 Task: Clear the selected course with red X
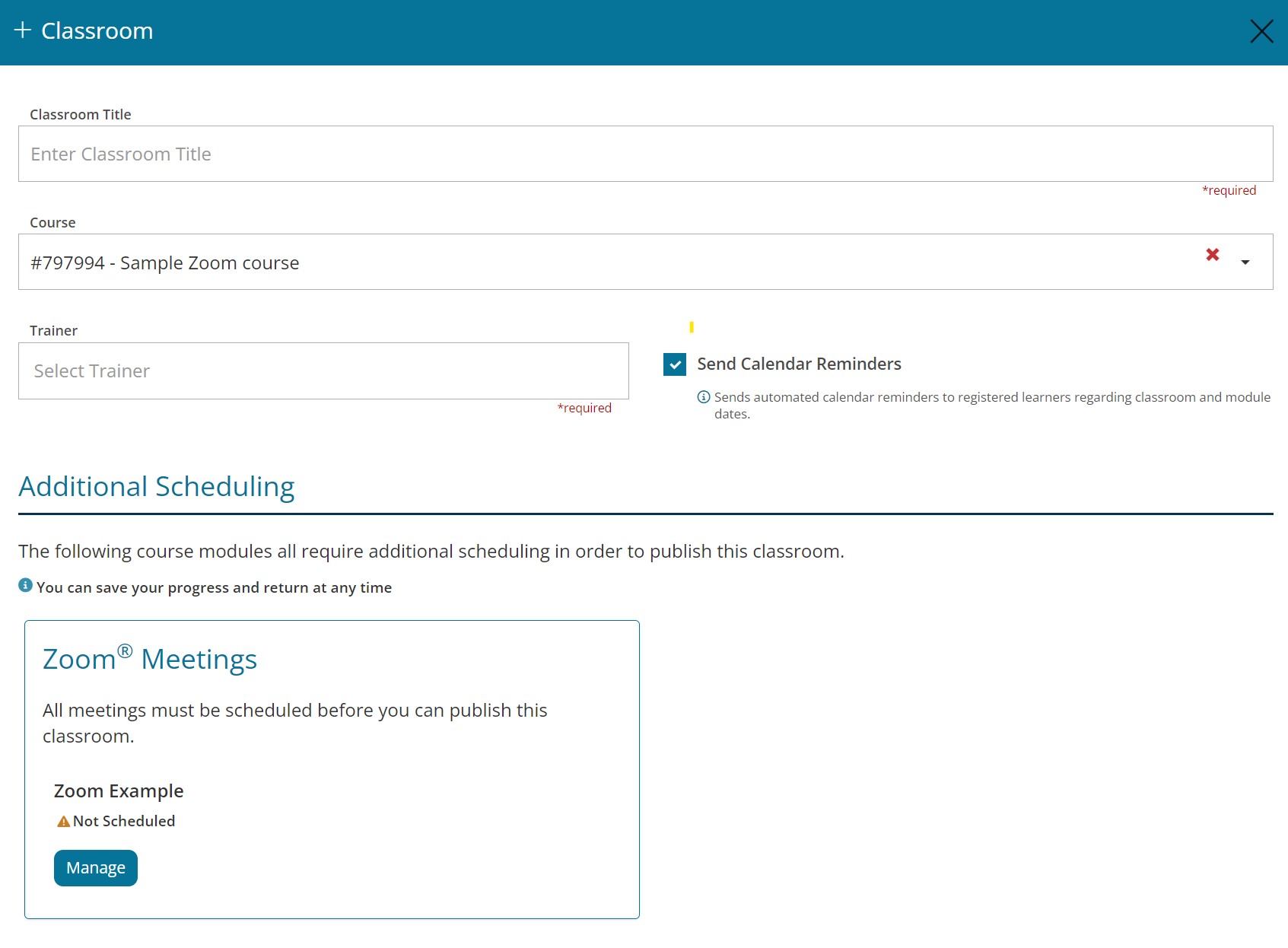click(1213, 255)
